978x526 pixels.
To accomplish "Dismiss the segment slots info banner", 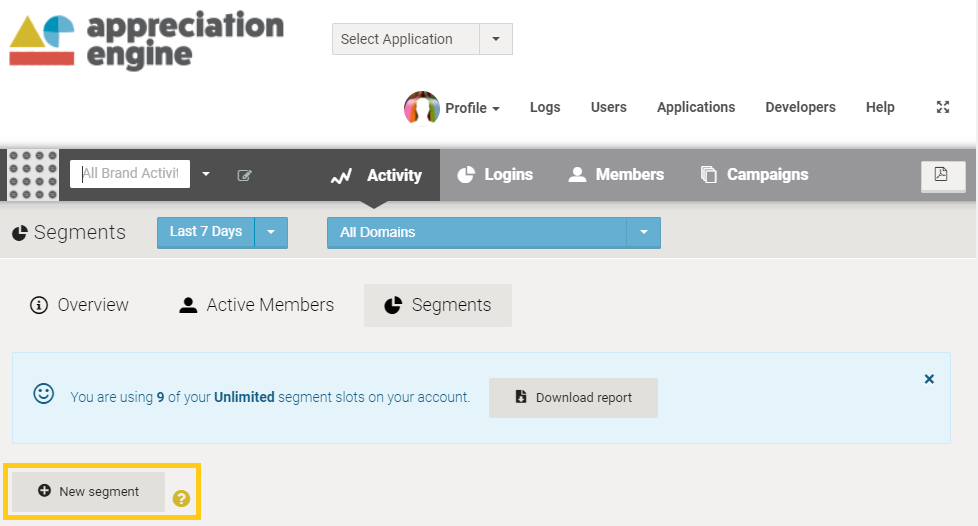I will (x=929, y=379).
